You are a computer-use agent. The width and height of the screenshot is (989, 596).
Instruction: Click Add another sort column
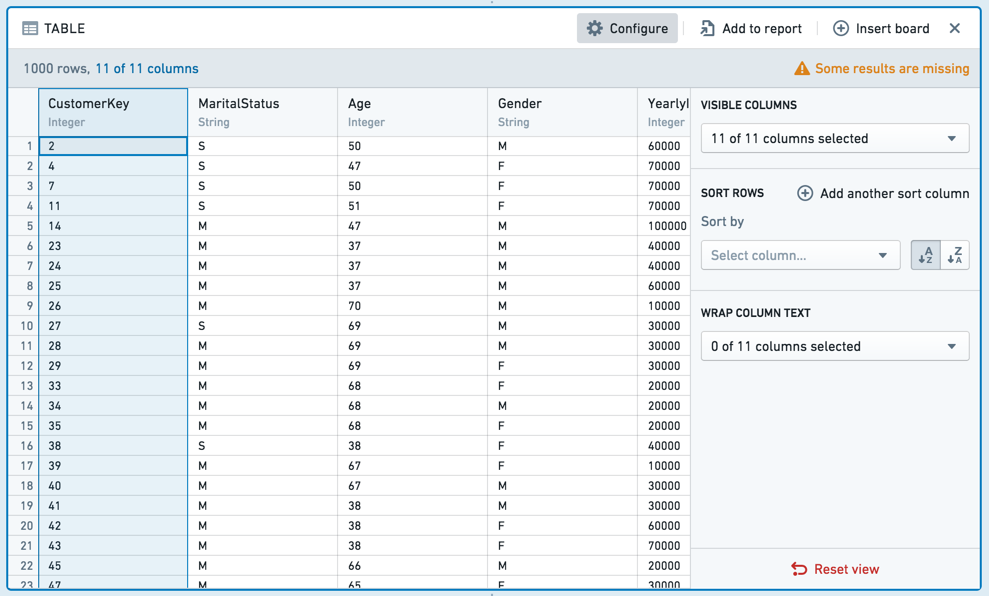[x=883, y=194]
